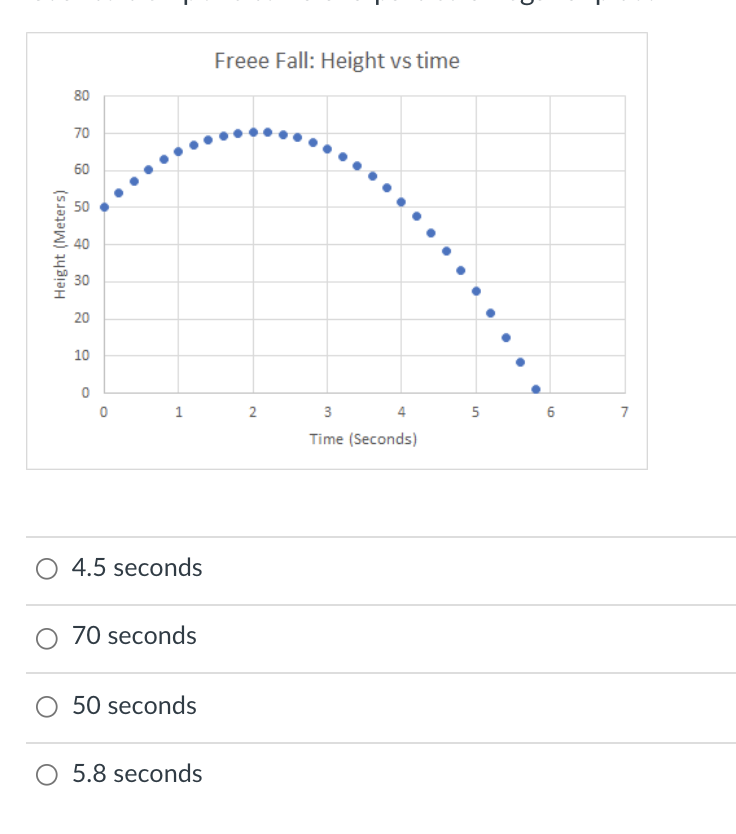
Task: Click the 4.5 seconds answer label
Action: pyautogui.click(x=137, y=567)
